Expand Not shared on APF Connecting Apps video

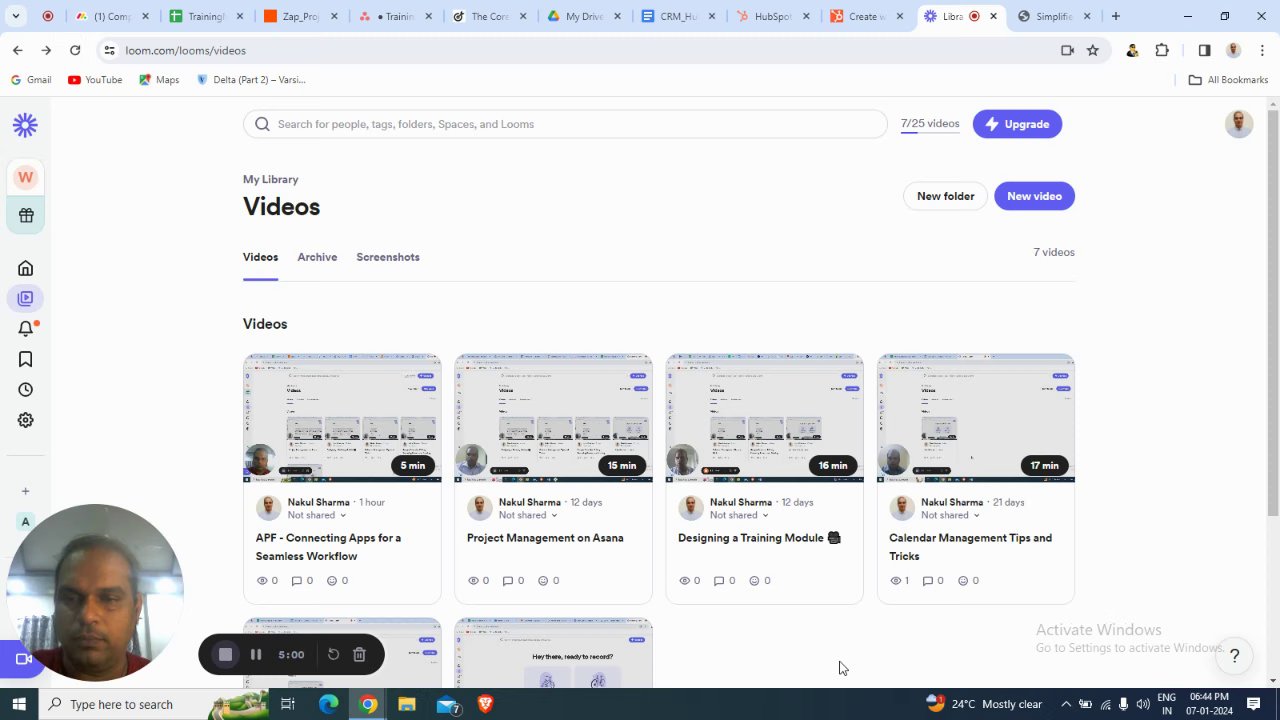(x=317, y=515)
